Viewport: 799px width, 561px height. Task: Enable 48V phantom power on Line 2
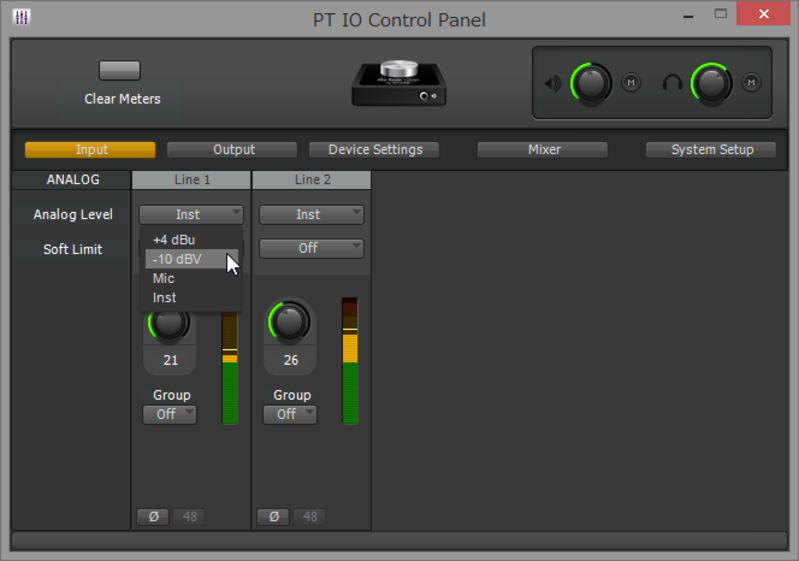point(310,517)
